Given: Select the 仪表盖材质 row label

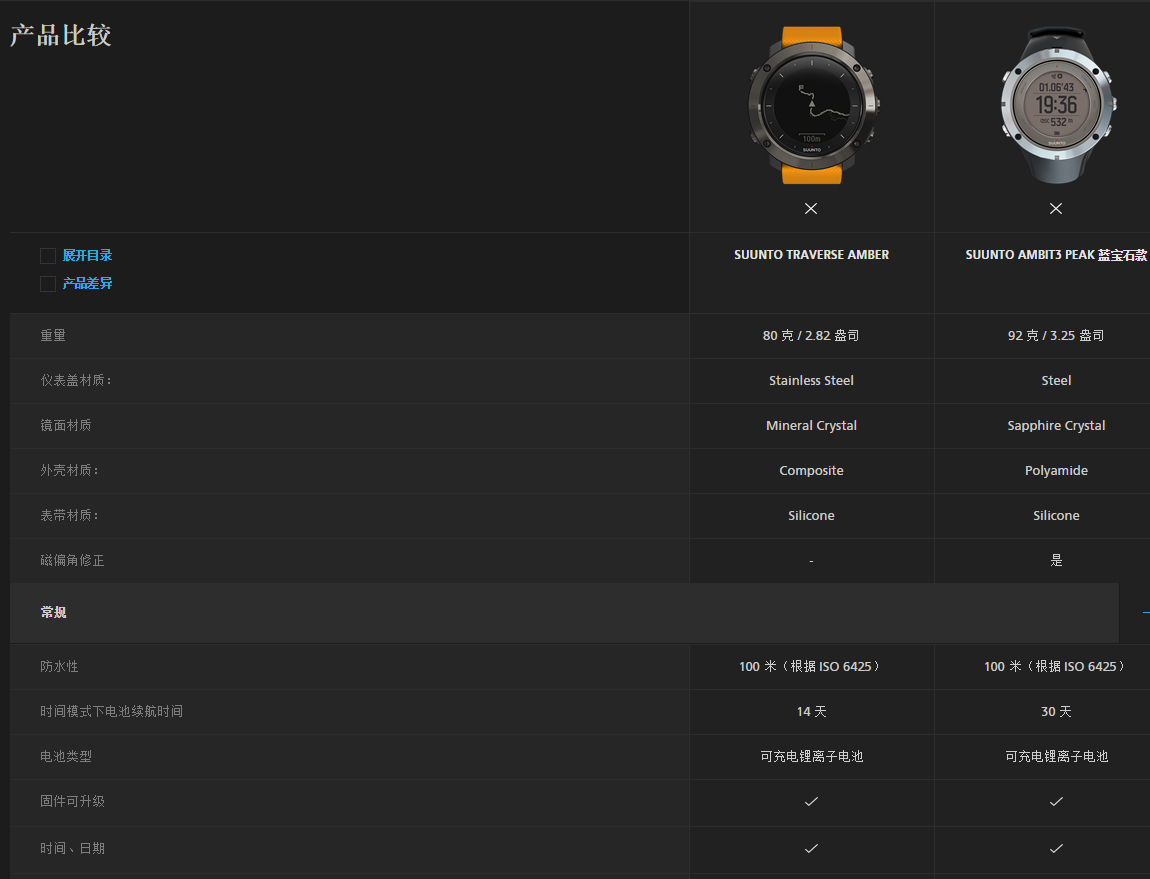Looking at the screenshot, I should [x=76, y=380].
